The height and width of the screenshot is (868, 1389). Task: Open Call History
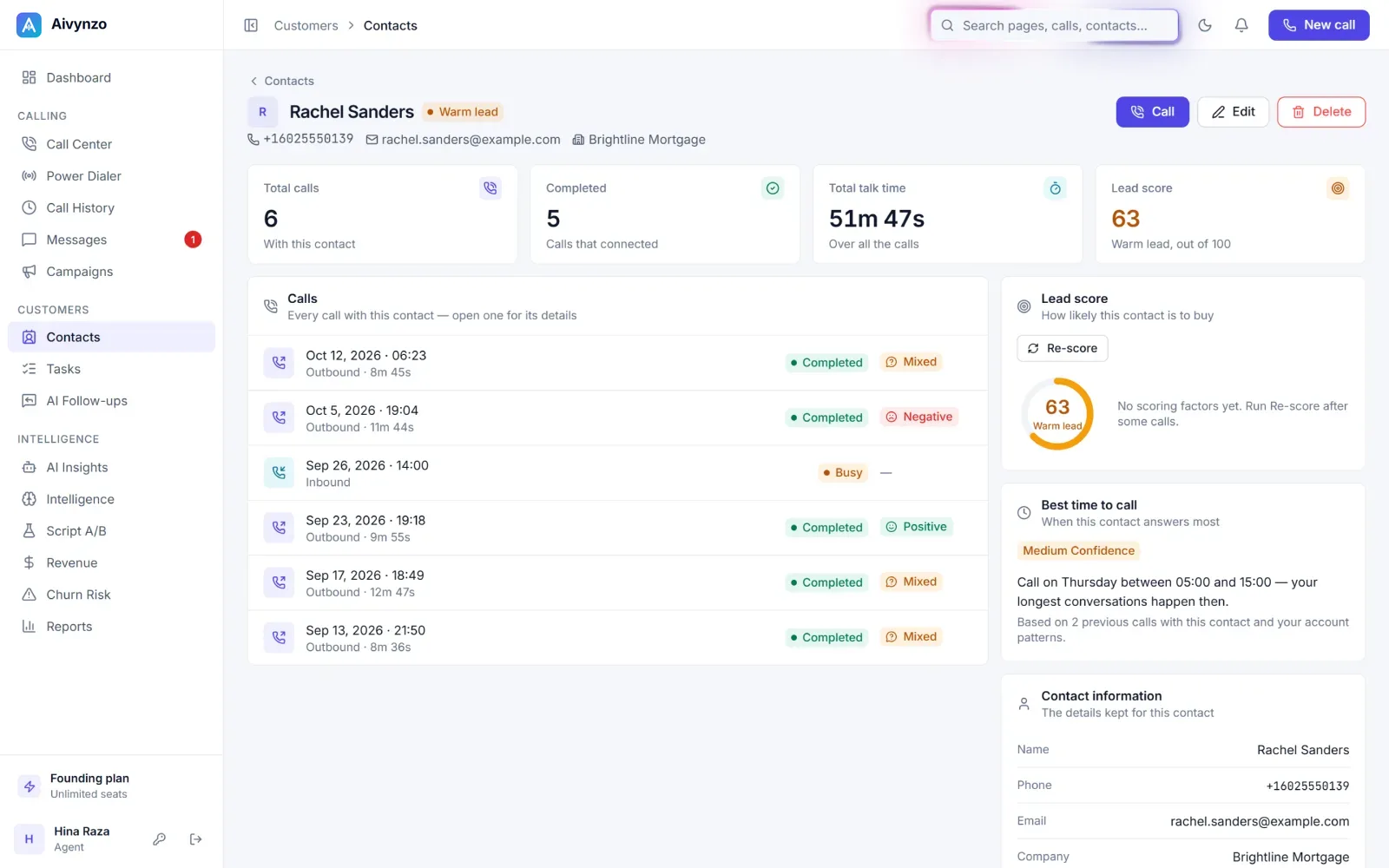(111, 207)
